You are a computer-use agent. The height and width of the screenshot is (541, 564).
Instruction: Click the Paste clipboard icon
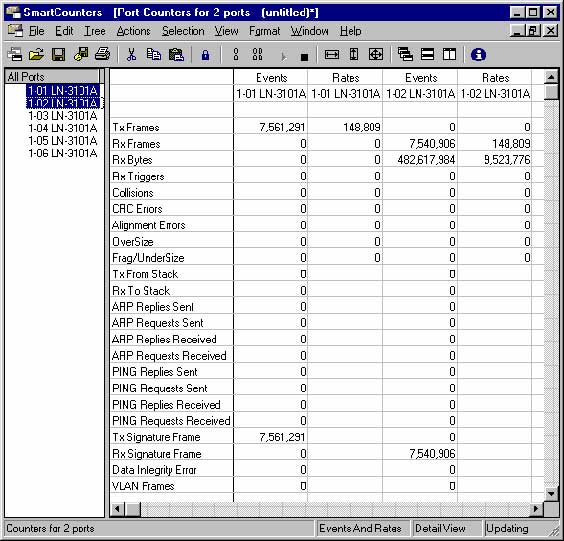tap(176, 55)
